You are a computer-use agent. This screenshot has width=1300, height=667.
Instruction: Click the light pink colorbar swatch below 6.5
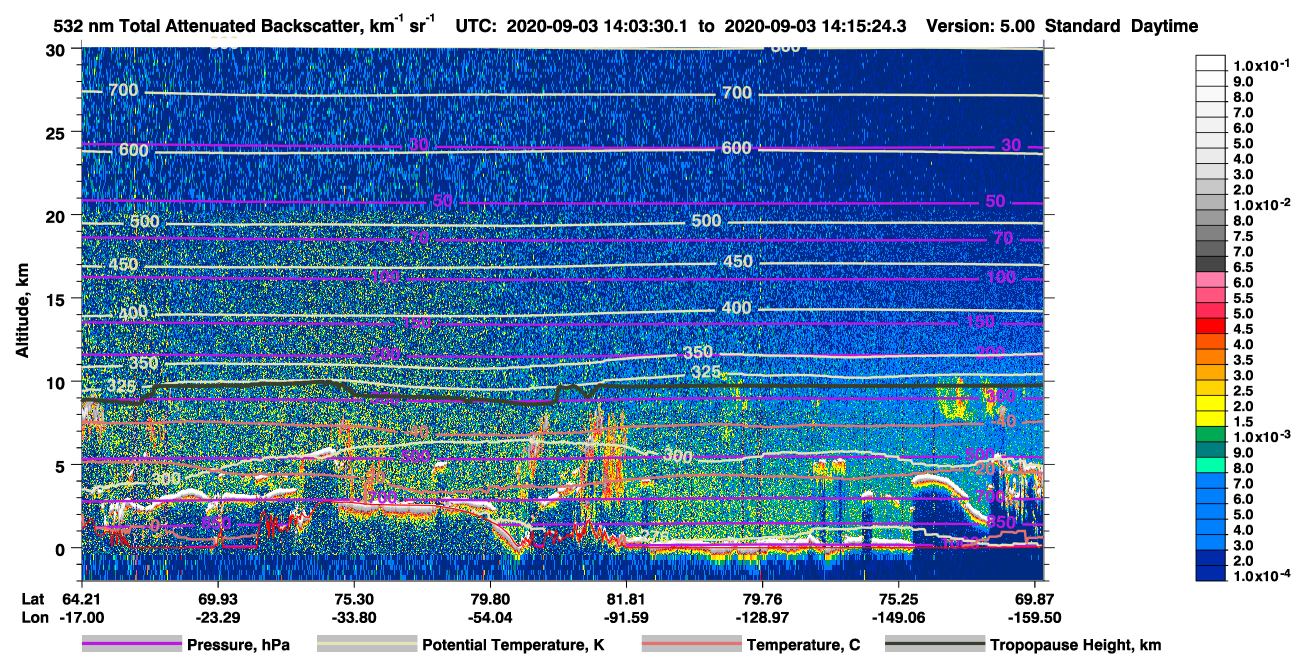tap(1211, 280)
